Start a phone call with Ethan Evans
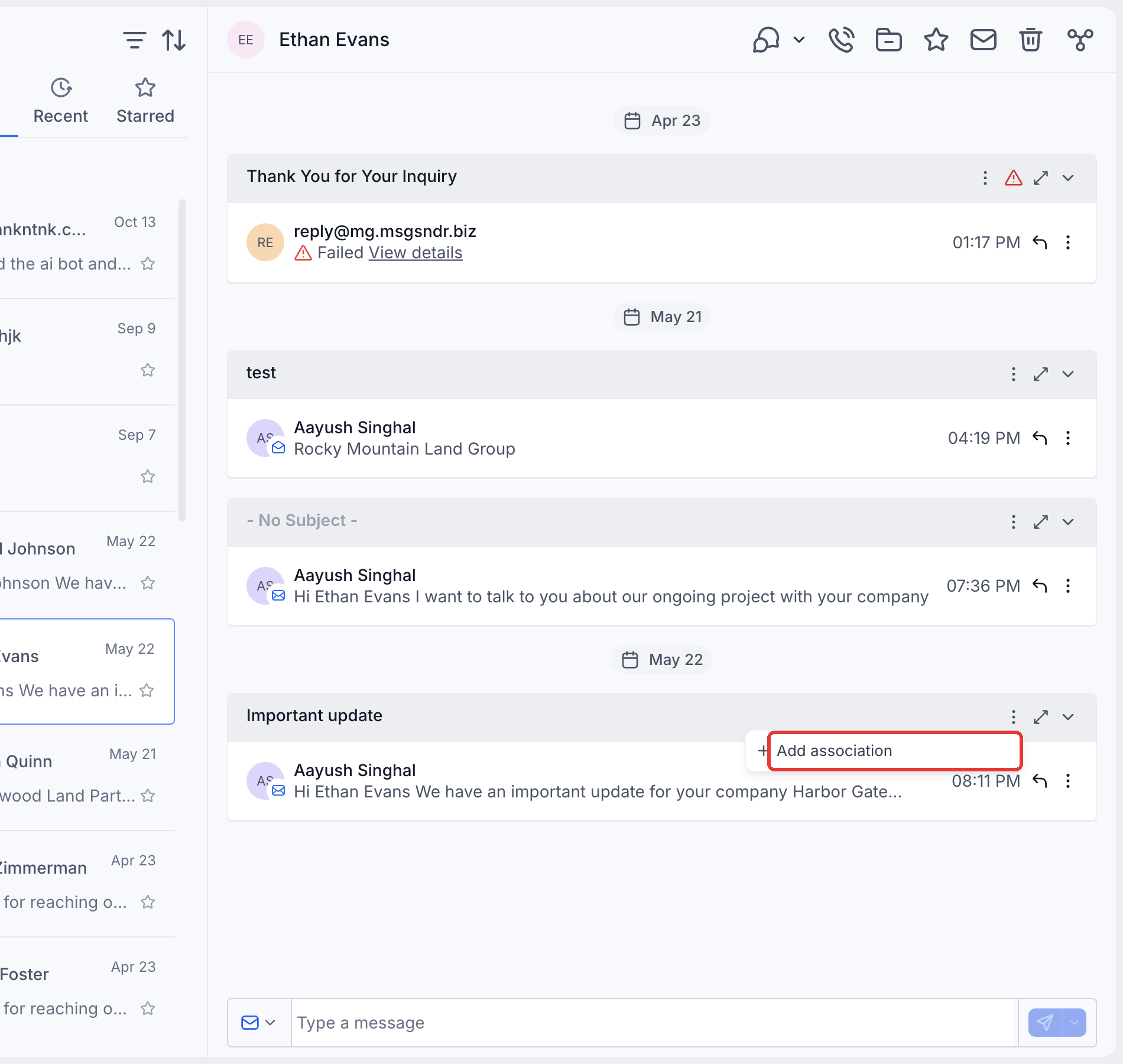Screen dimensions: 1123x1064 [x=841, y=40]
